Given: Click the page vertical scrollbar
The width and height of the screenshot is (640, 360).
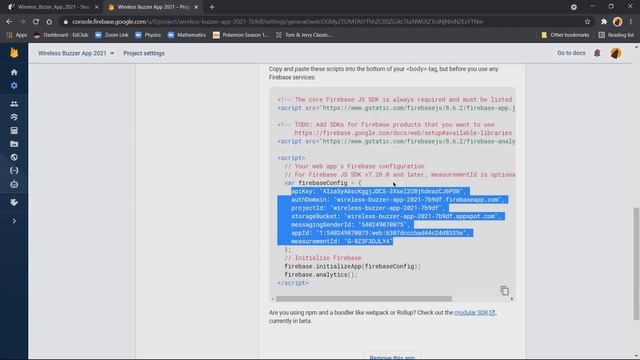Looking at the screenshot, I should pos(636,264).
